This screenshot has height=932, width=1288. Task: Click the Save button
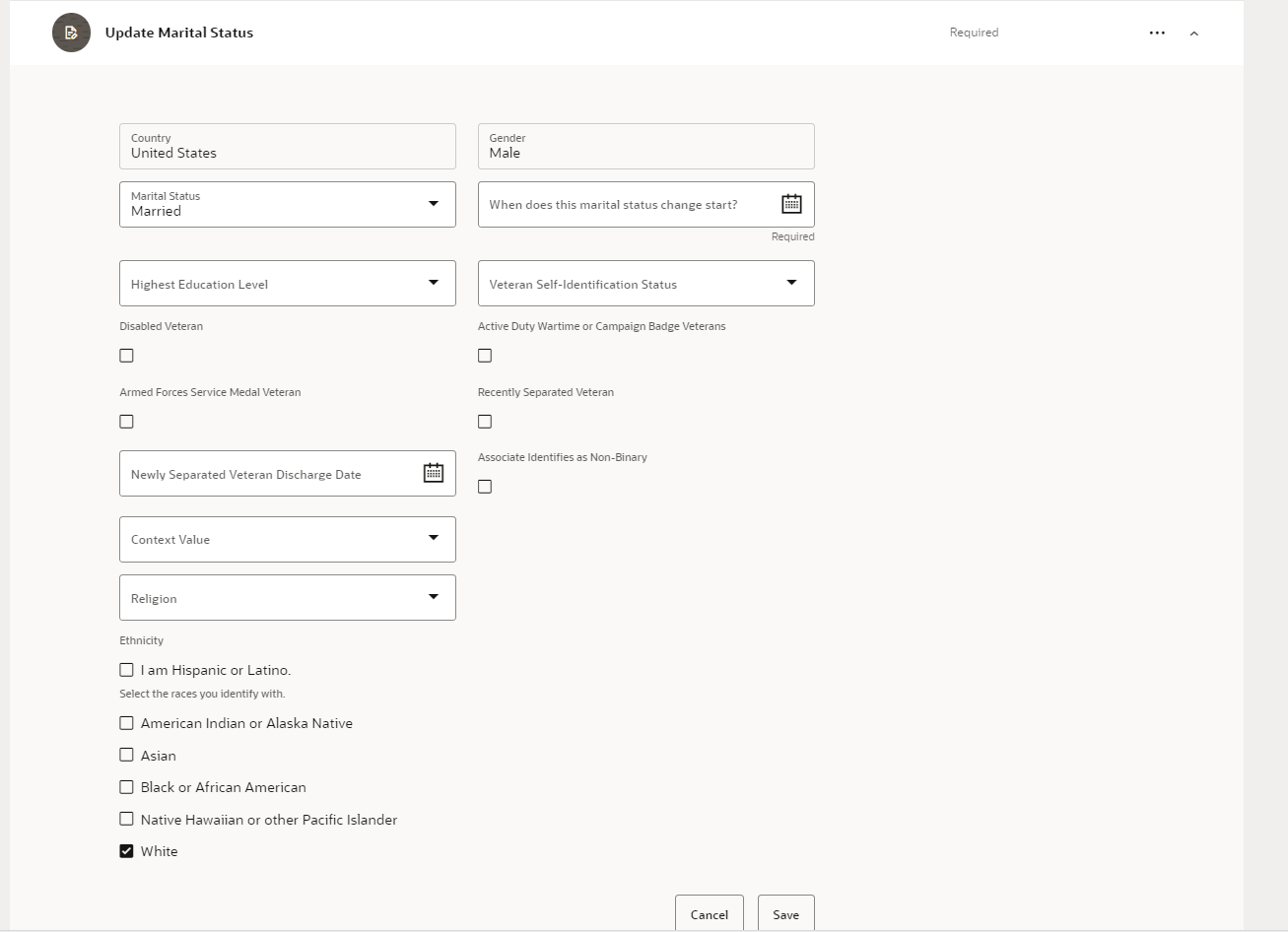coord(786,913)
